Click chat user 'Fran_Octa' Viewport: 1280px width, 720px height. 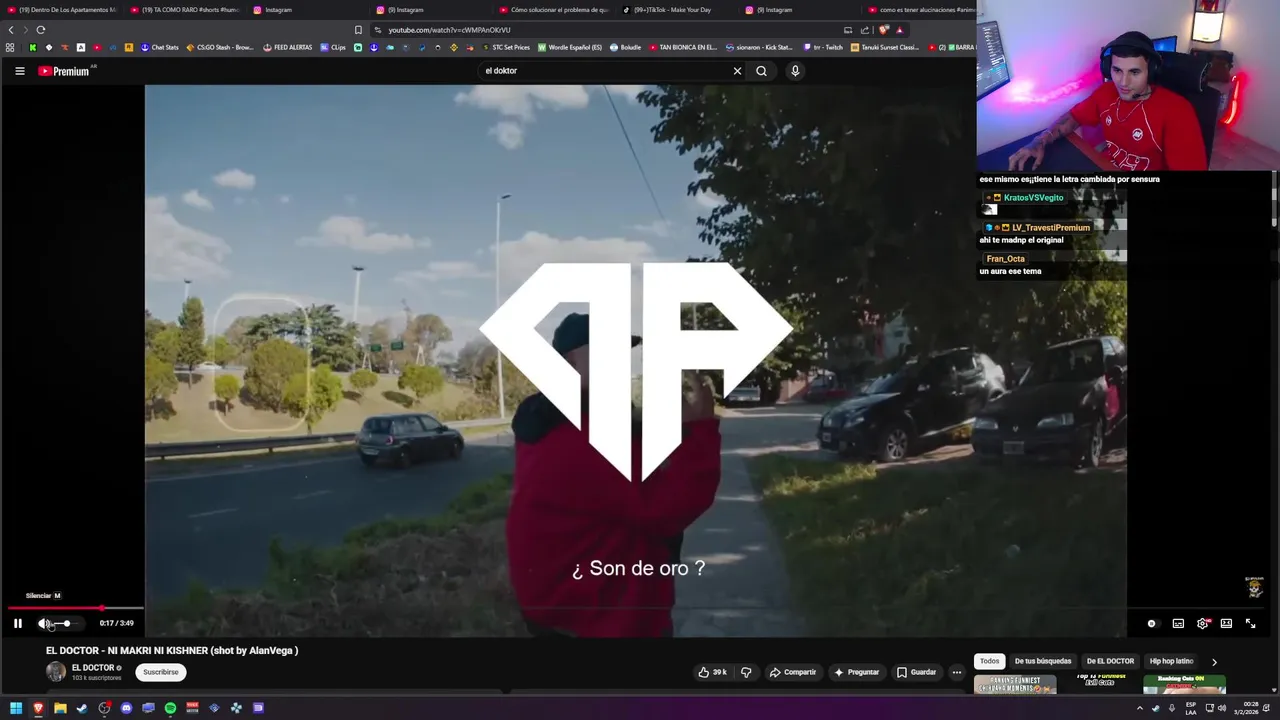[x=1005, y=259]
